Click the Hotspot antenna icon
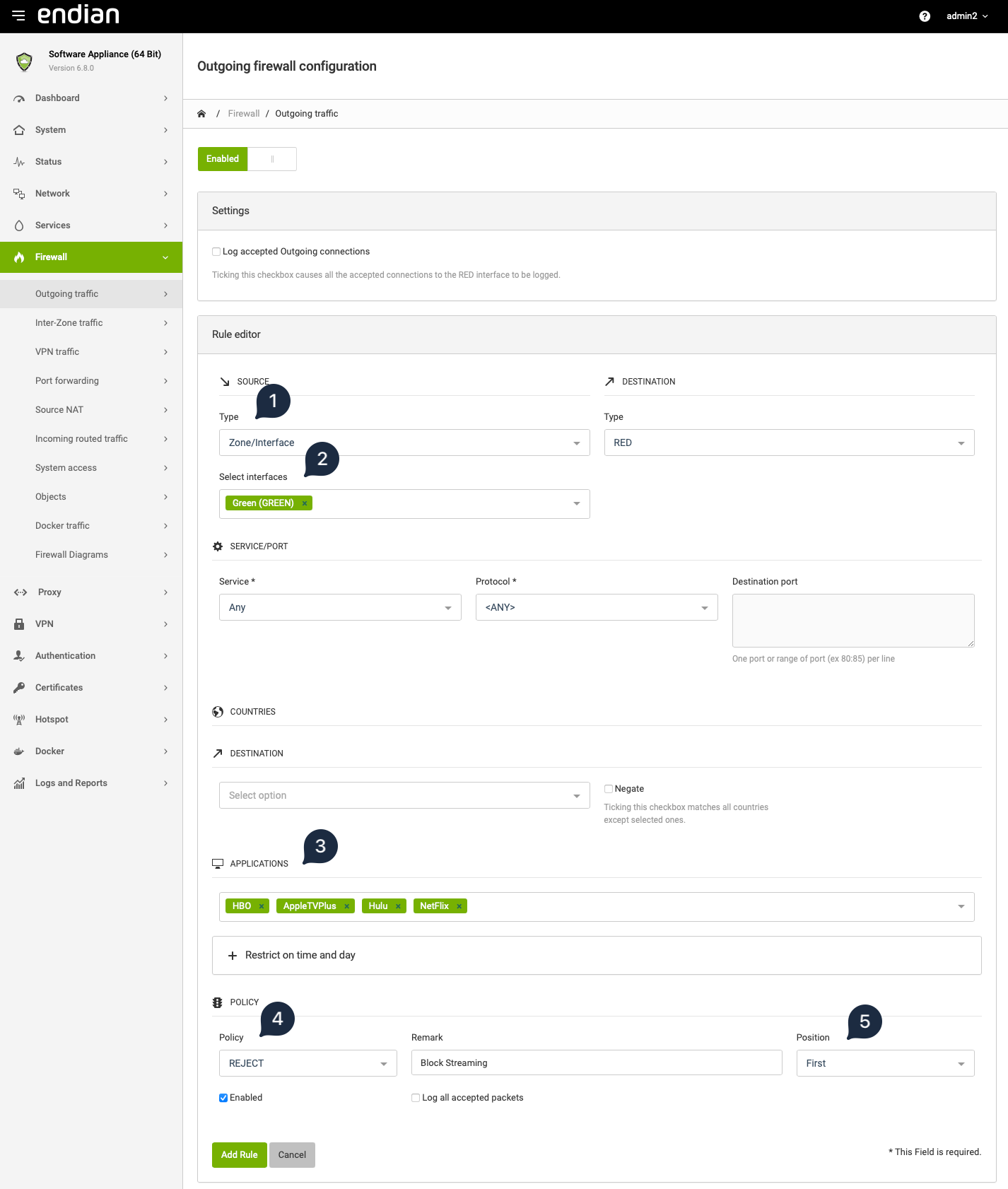The height and width of the screenshot is (1189, 1008). (x=19, y=720)
